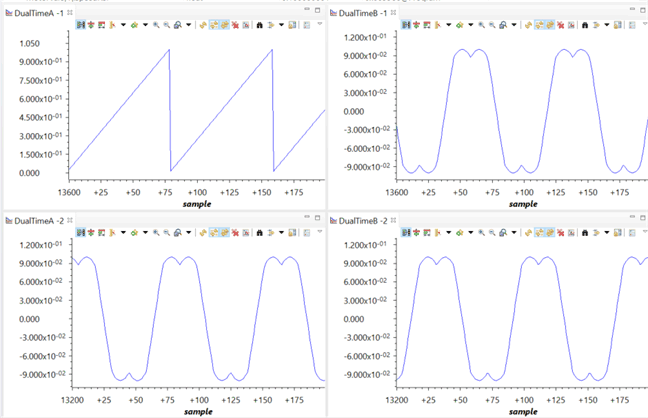Toggle graph properties pane in DualTimeB -1
Screen dimensions: 648x418
406,25
